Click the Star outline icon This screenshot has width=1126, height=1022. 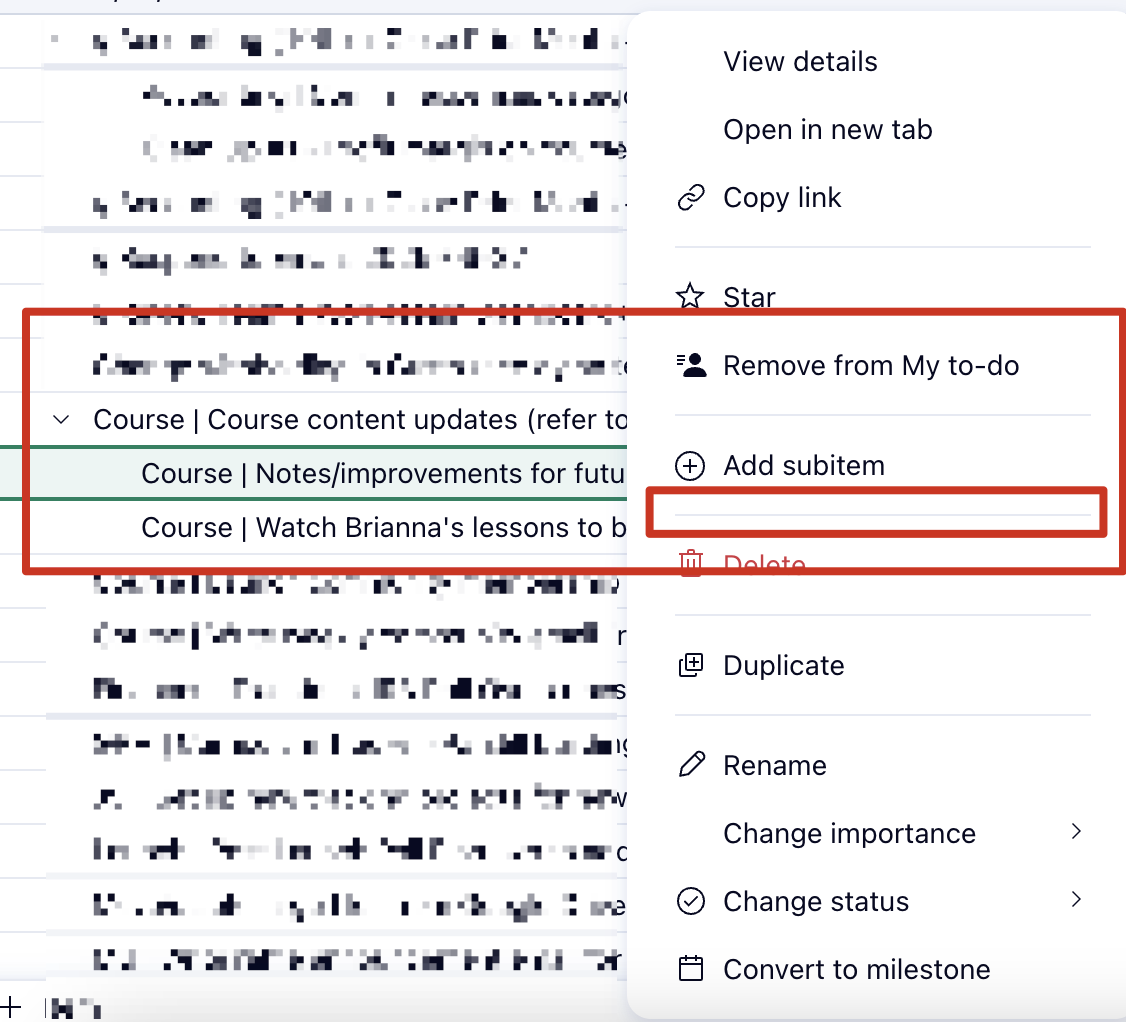(691, 297)
